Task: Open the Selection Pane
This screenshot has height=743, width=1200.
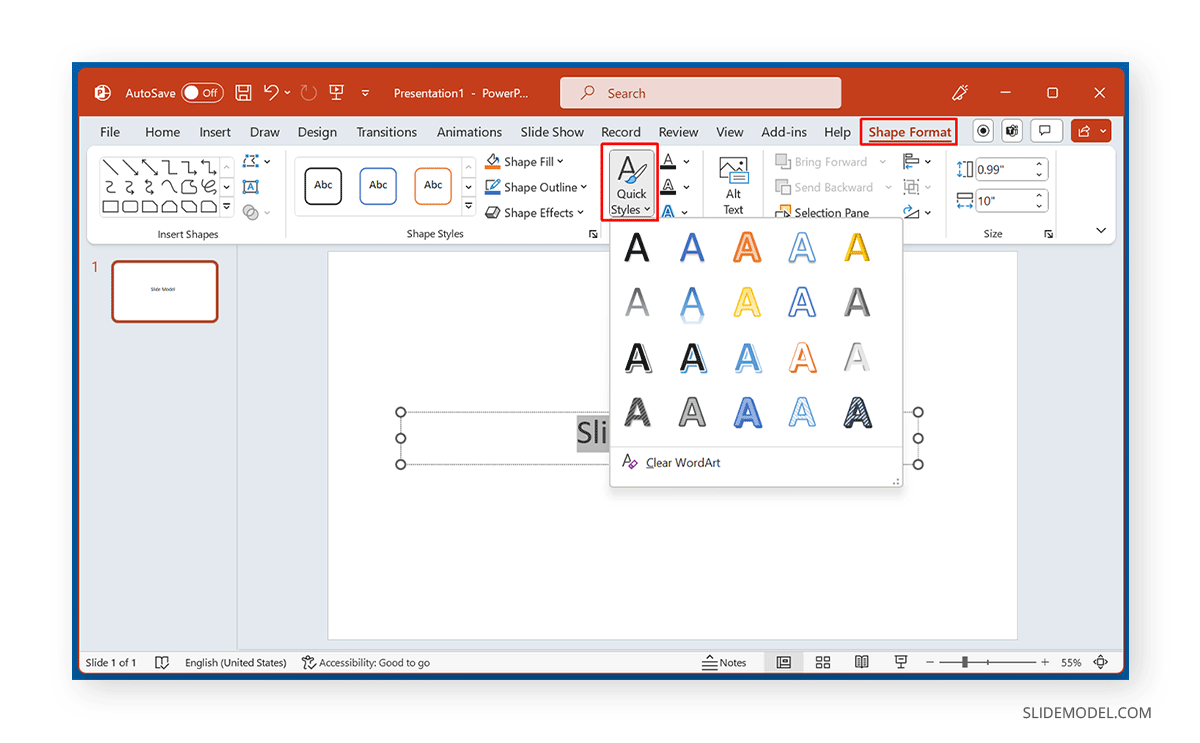Action: coord(822,212)
